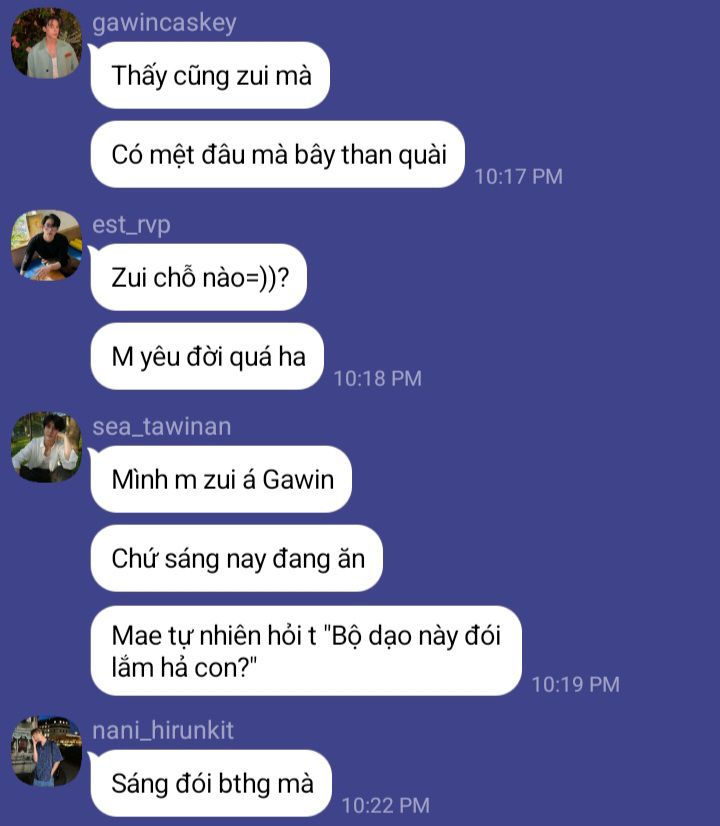Open gawincaskey's profile picture
Viewport: 720px width, 826px height.
click(x=46, y=43)
